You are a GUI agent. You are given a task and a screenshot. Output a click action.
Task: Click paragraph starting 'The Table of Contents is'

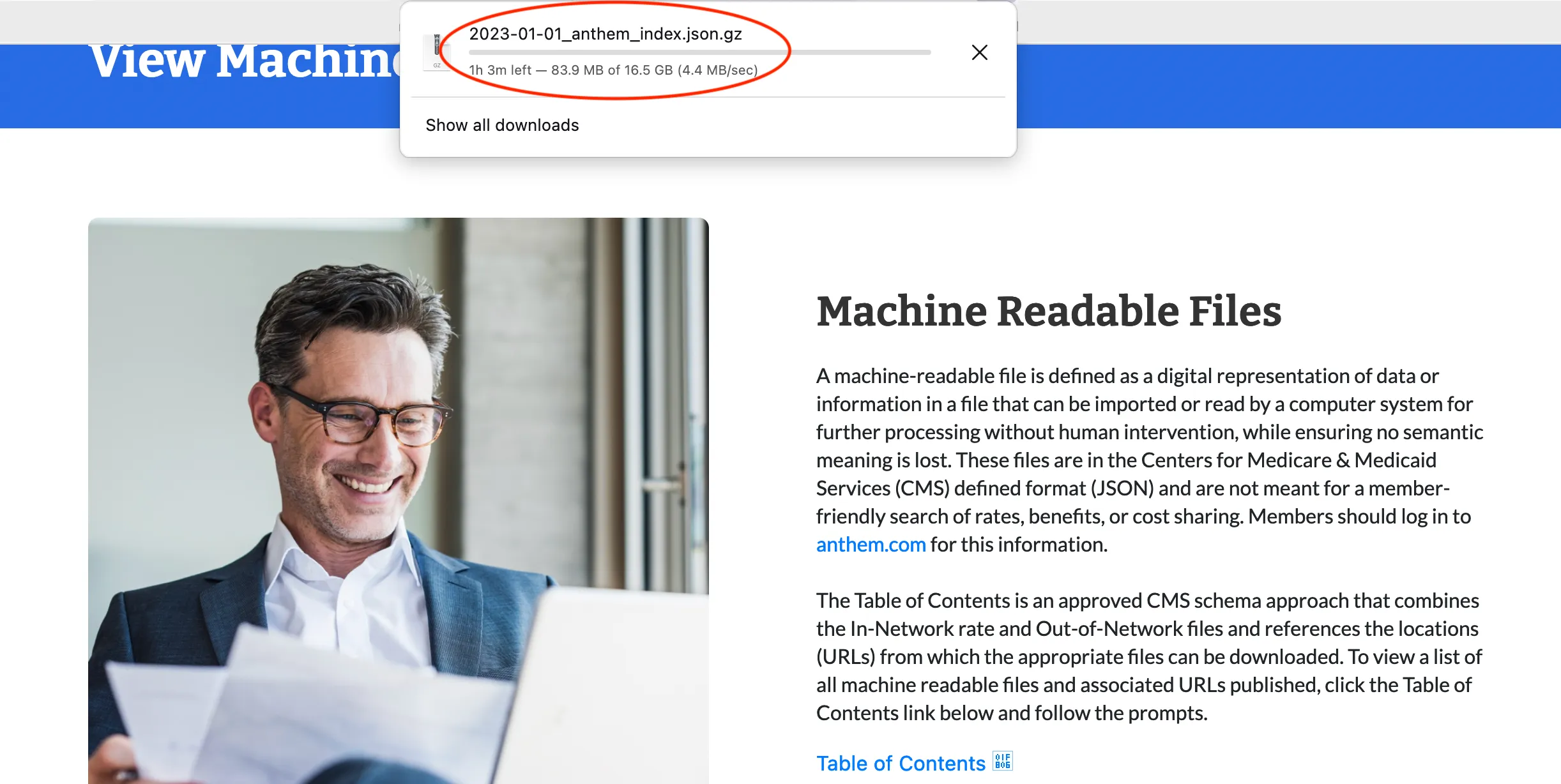pyautogui.click(x=1148, y=656)
